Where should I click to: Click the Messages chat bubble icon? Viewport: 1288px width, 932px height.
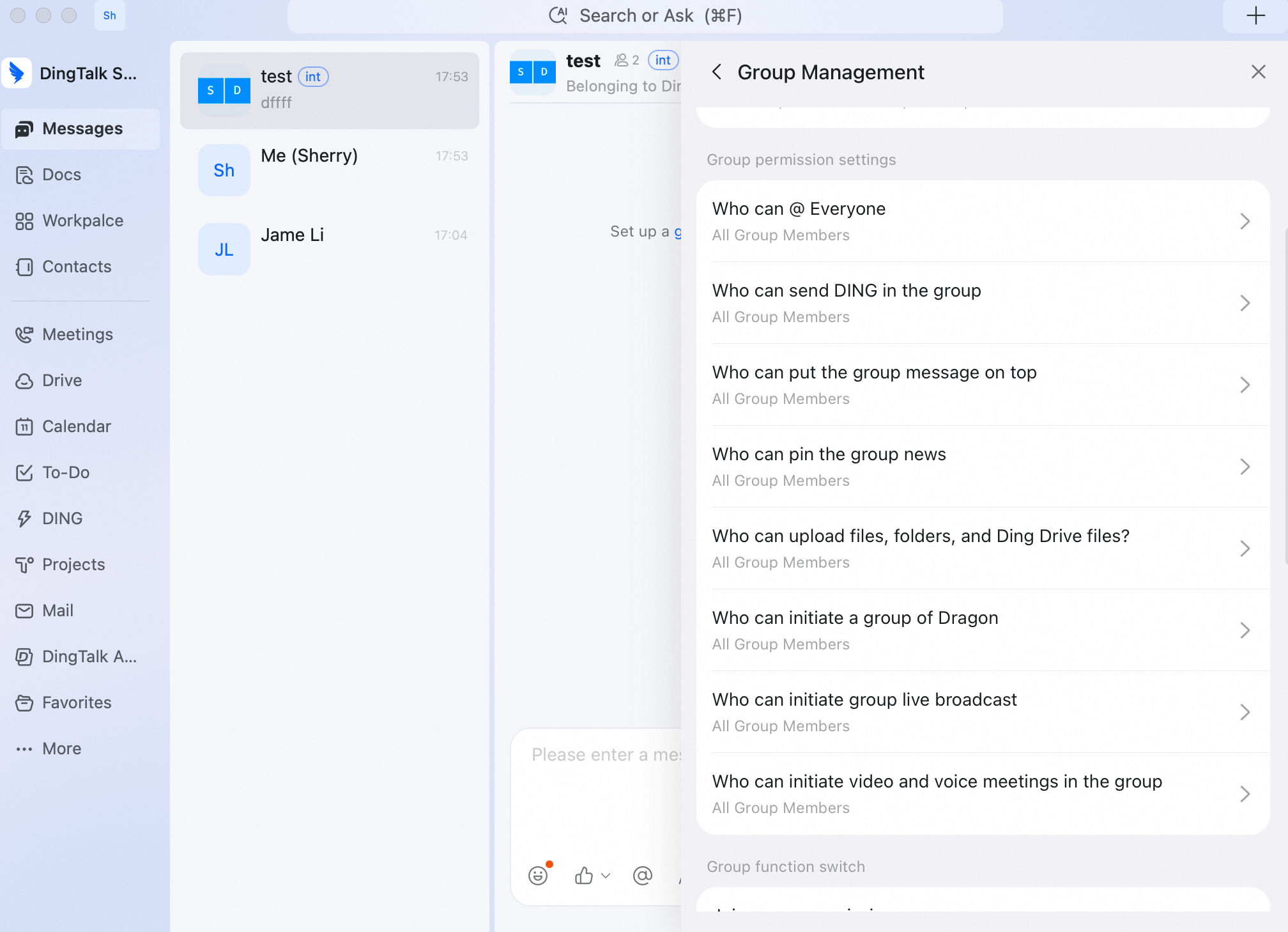[24, 129]
